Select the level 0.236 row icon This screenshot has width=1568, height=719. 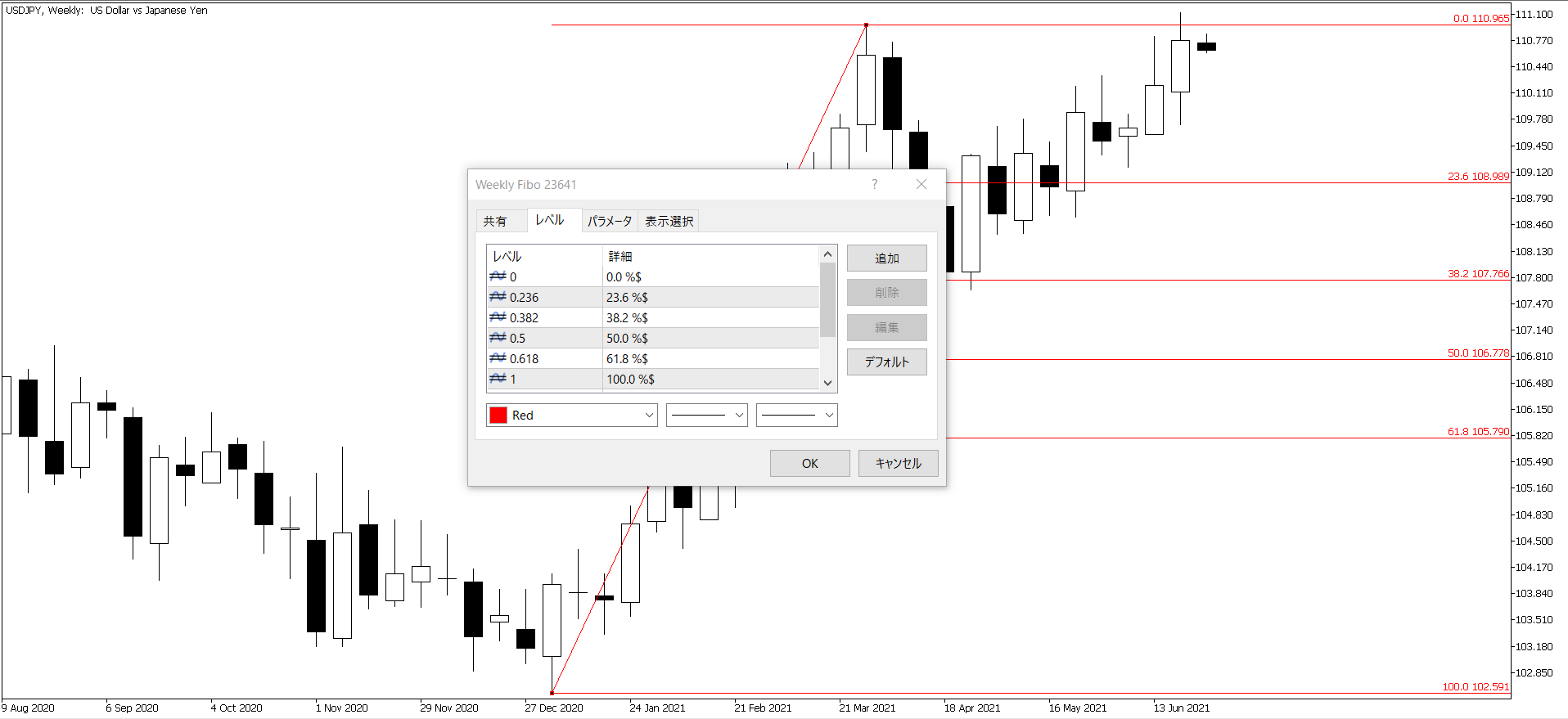(498, 297)
